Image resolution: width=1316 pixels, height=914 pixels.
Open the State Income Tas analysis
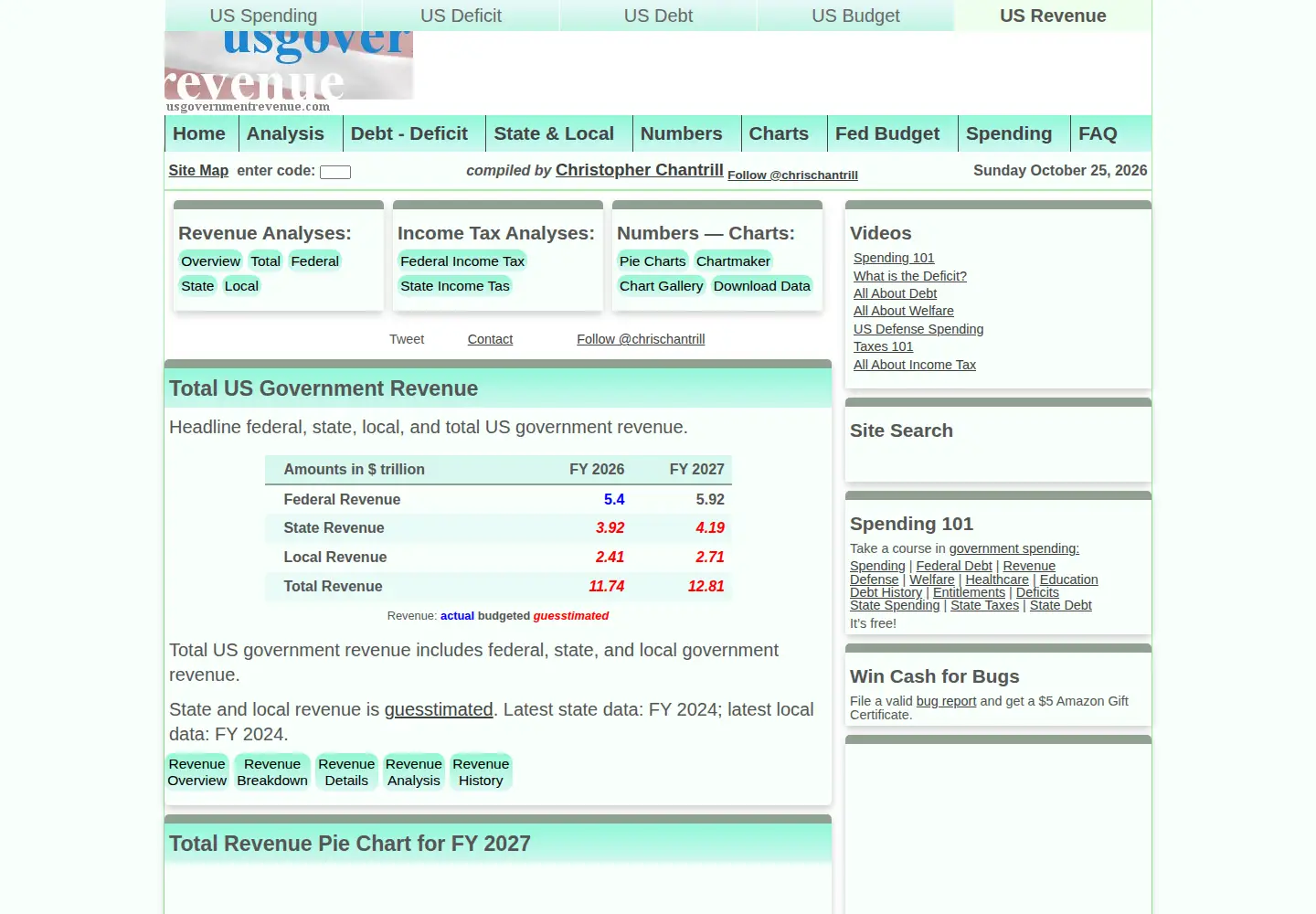point(455,285)
